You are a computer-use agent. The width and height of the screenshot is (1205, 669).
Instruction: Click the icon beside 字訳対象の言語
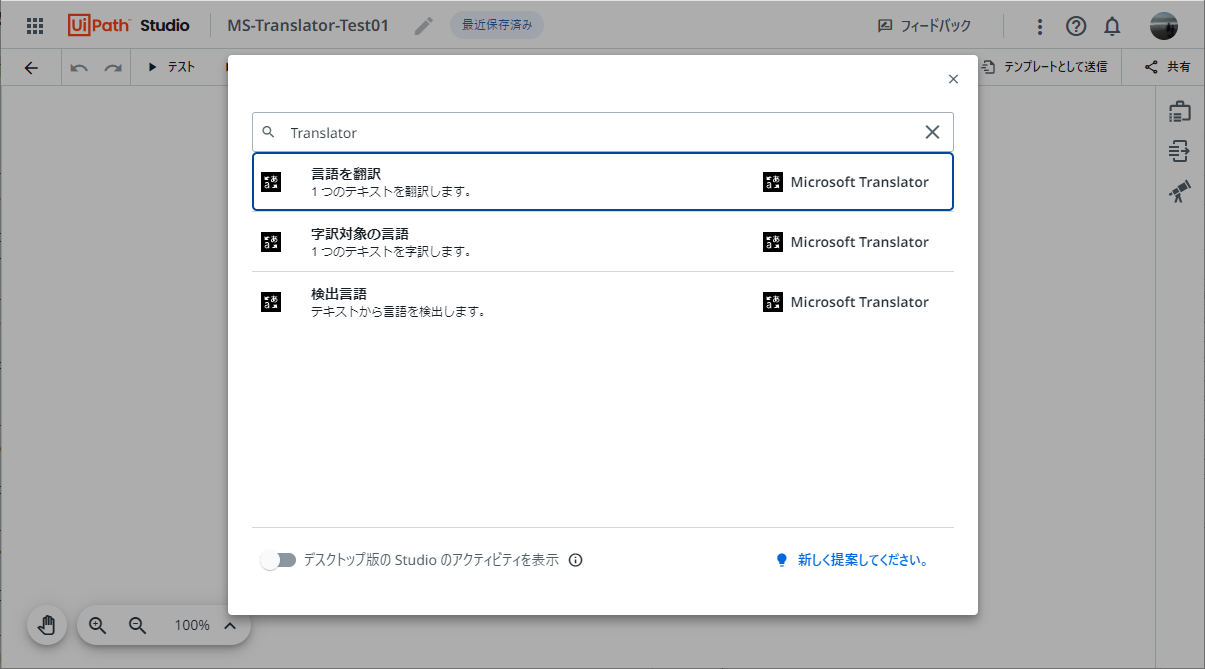271,242
